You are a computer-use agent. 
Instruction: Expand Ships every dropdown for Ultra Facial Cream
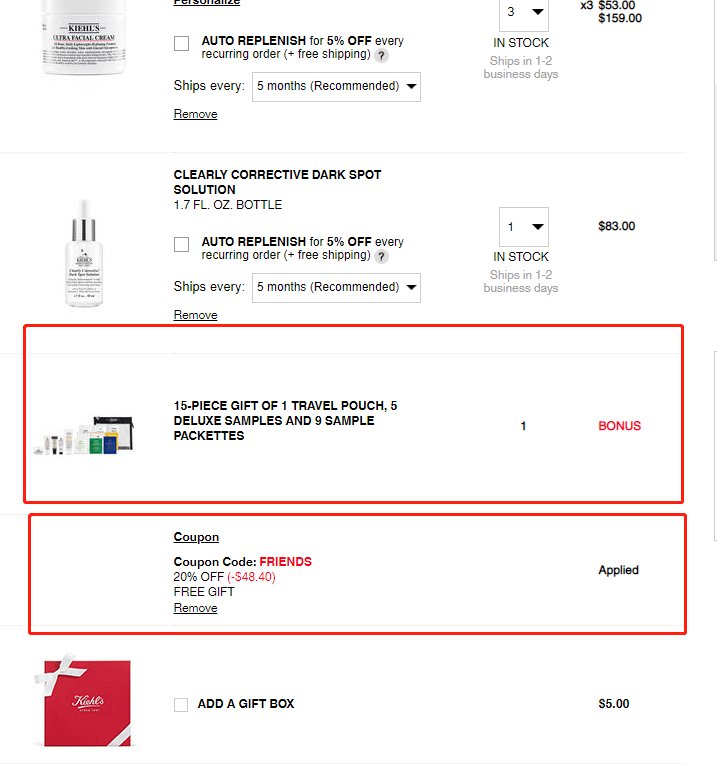coord(336,87)
